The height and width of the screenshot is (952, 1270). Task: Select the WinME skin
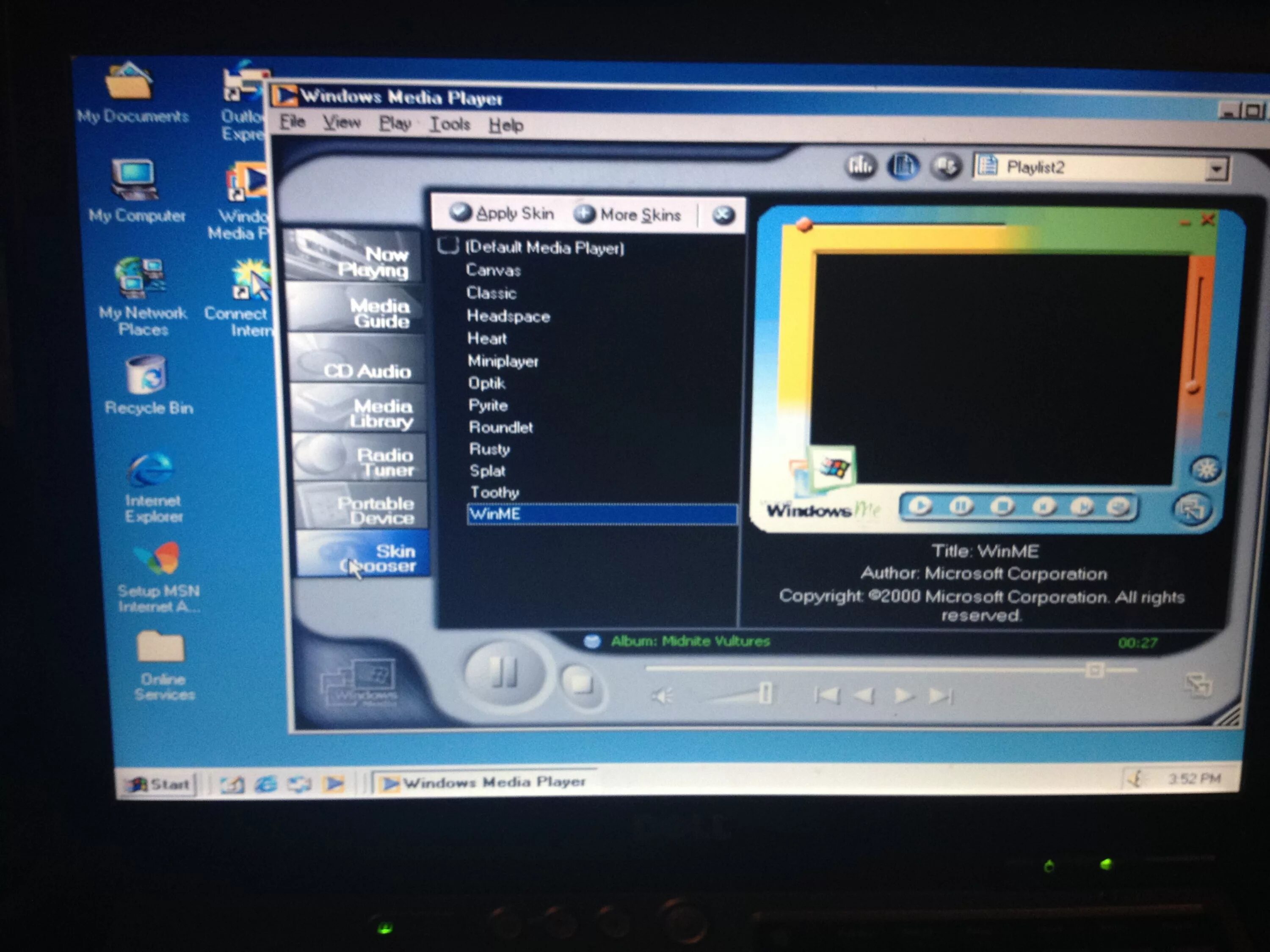pyautogui.click(x=602, y=514)
